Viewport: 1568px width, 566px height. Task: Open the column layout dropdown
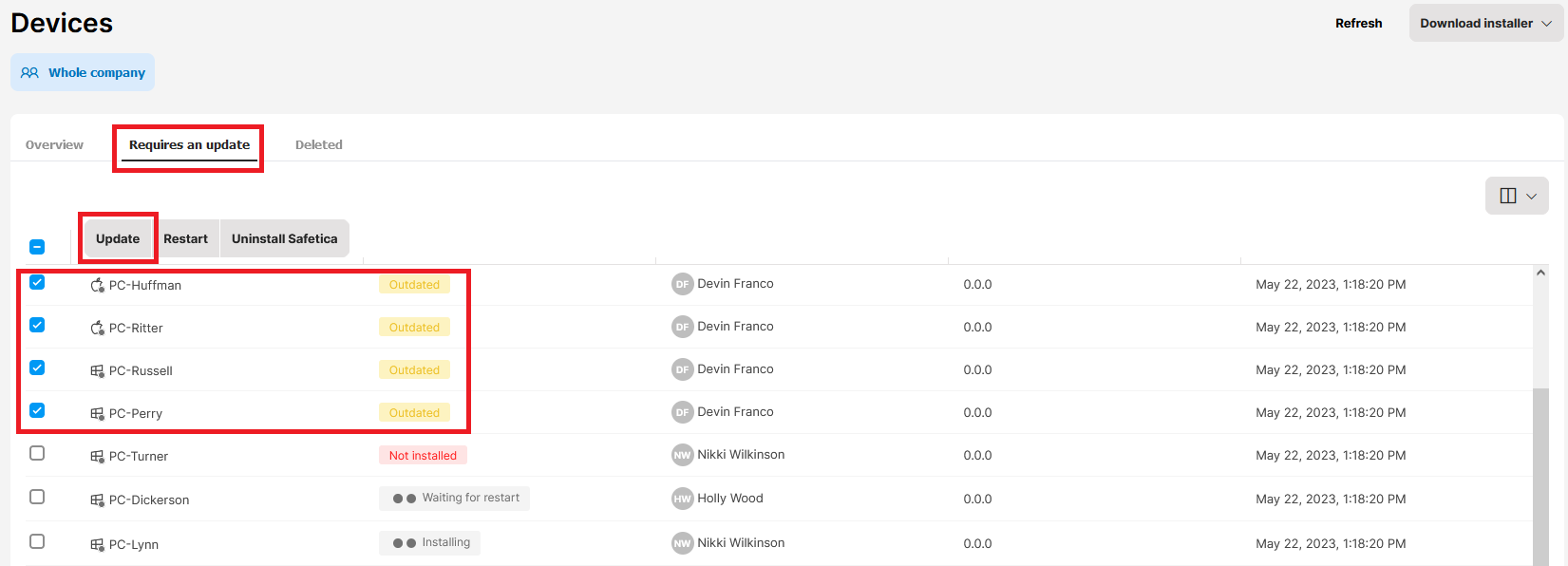1517,196
